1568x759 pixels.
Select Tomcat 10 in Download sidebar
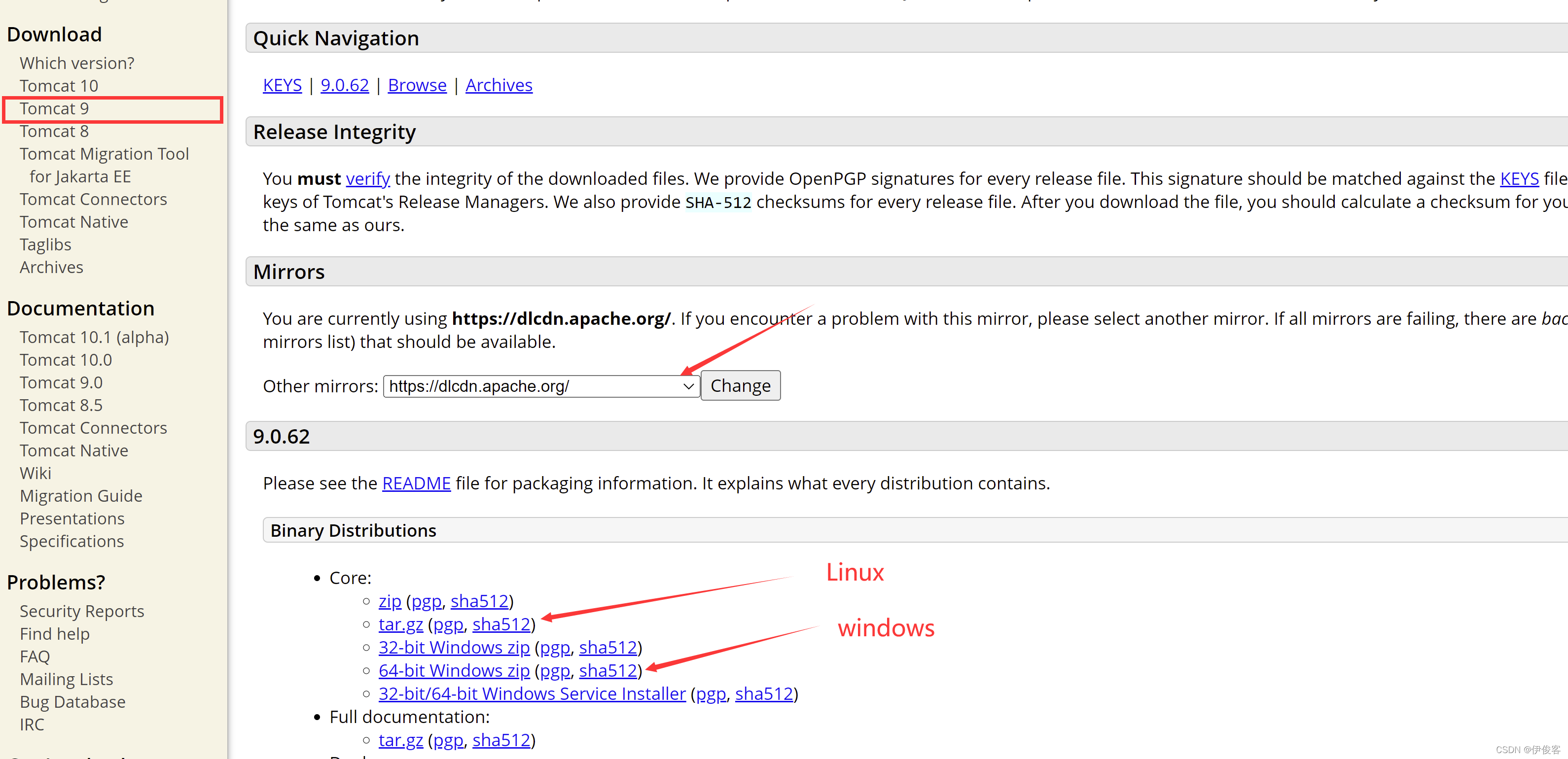59,86
